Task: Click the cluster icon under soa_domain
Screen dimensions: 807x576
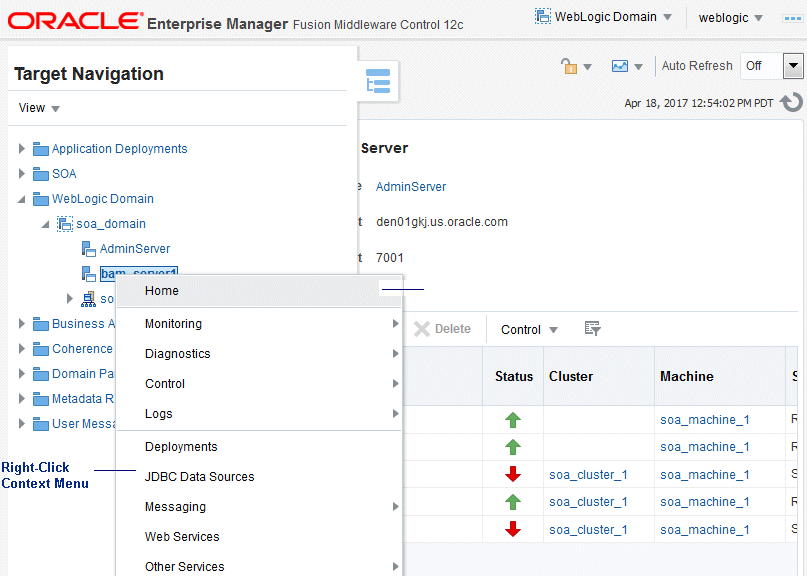Action: [89, 299]
